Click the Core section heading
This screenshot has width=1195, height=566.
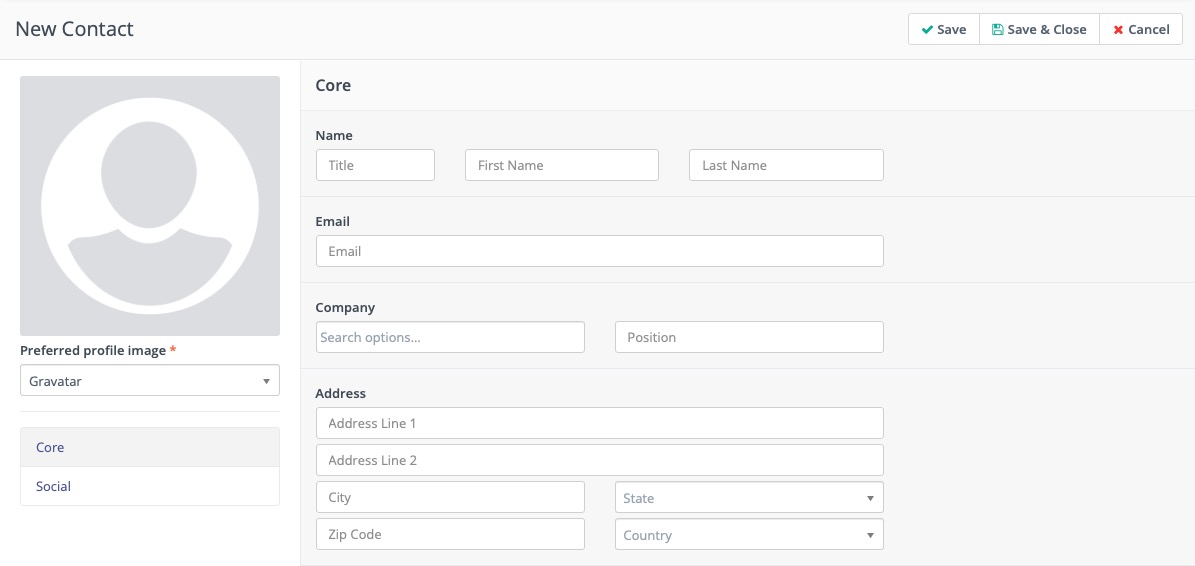[333, 85]
